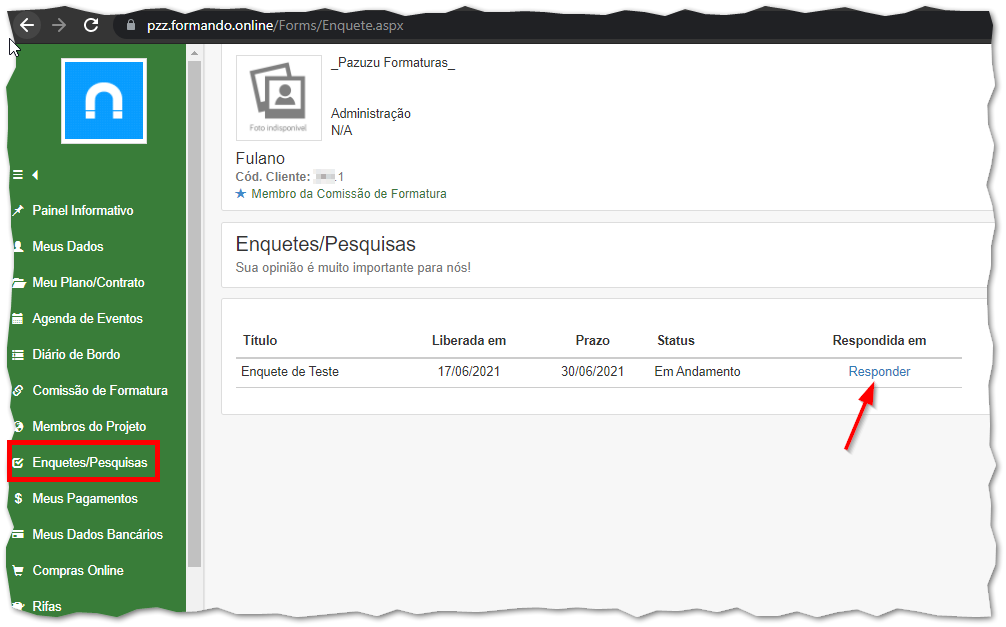Screen dimensions: 1006x627
Task: Click the pin icon beside Painel Informativo
Action: (18, 210)
